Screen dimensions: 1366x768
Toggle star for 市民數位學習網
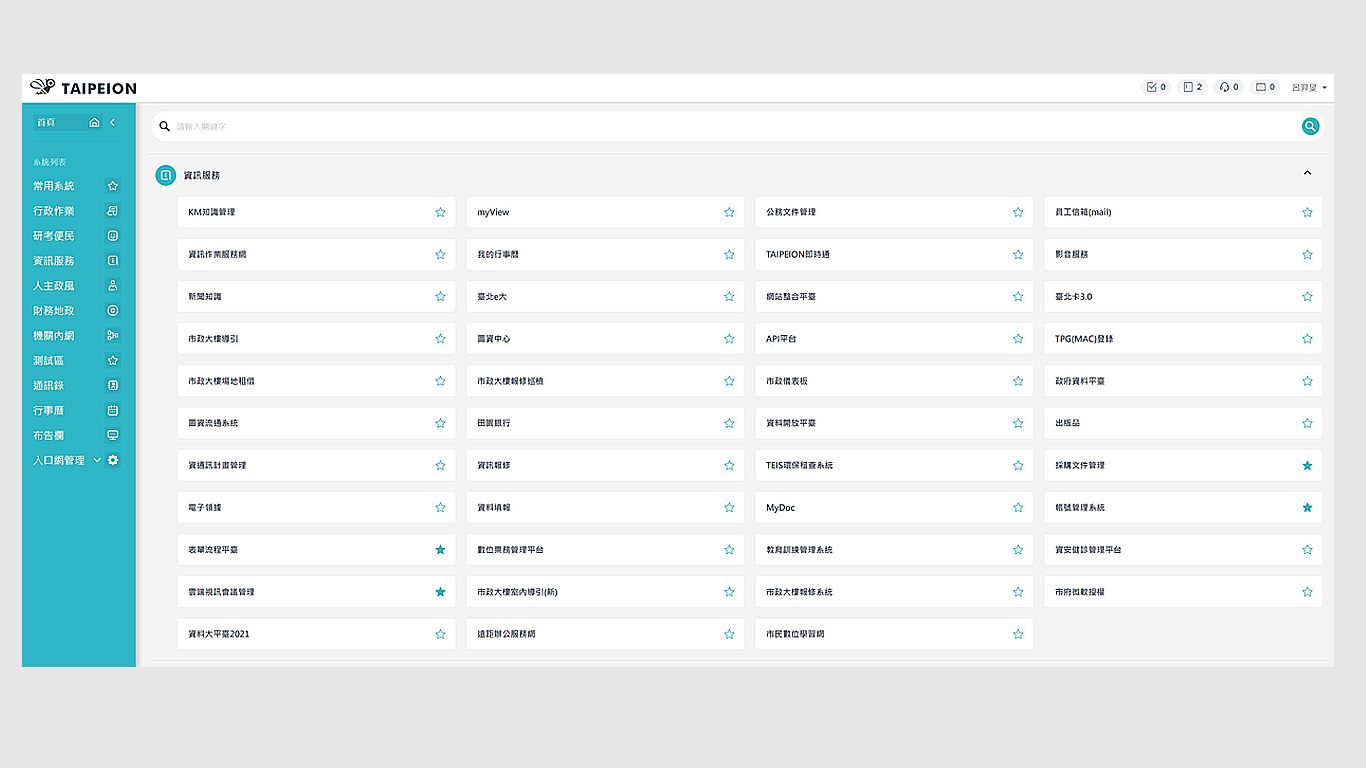point(1018,634)
